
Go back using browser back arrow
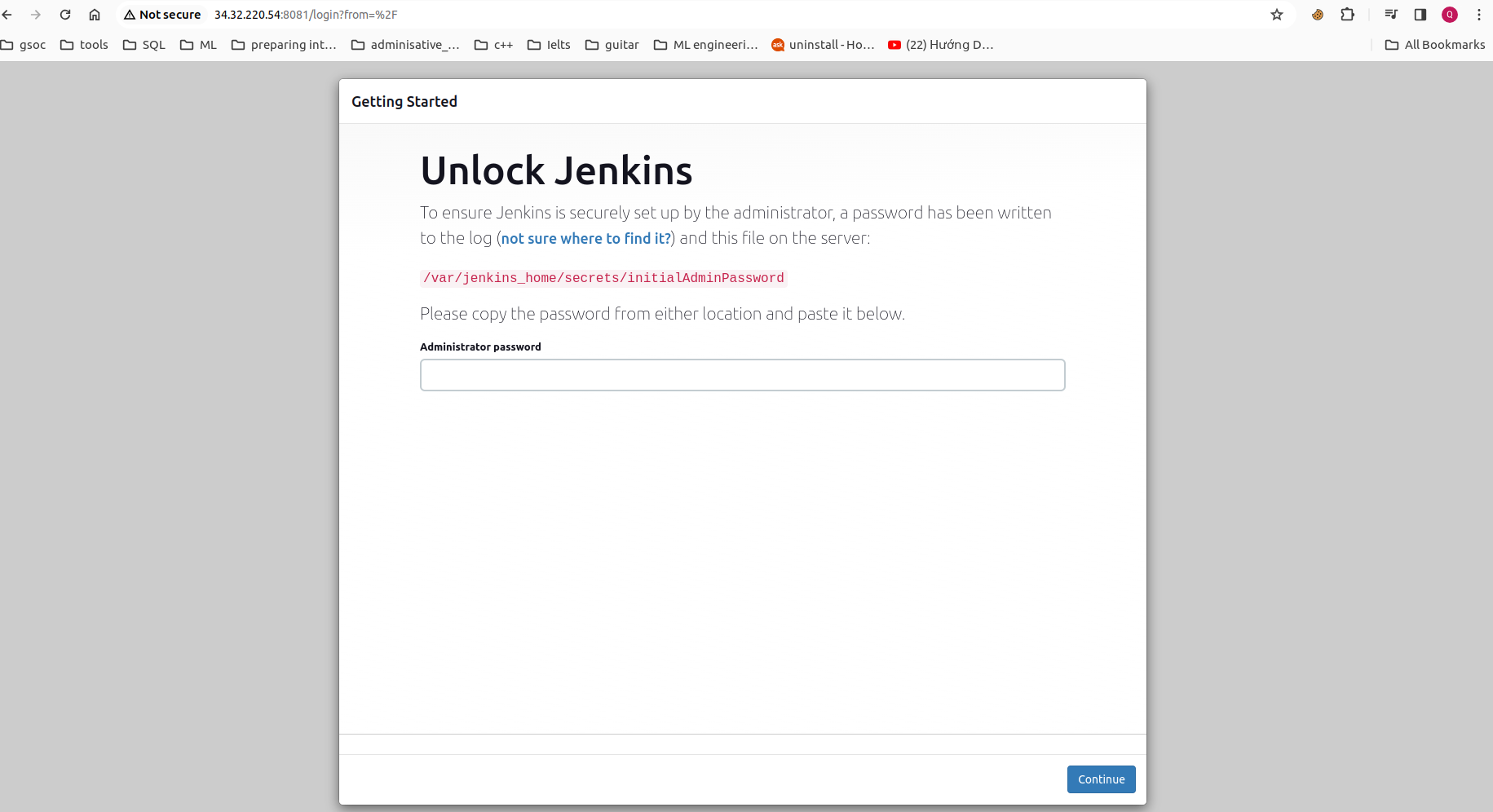[7, 15]
